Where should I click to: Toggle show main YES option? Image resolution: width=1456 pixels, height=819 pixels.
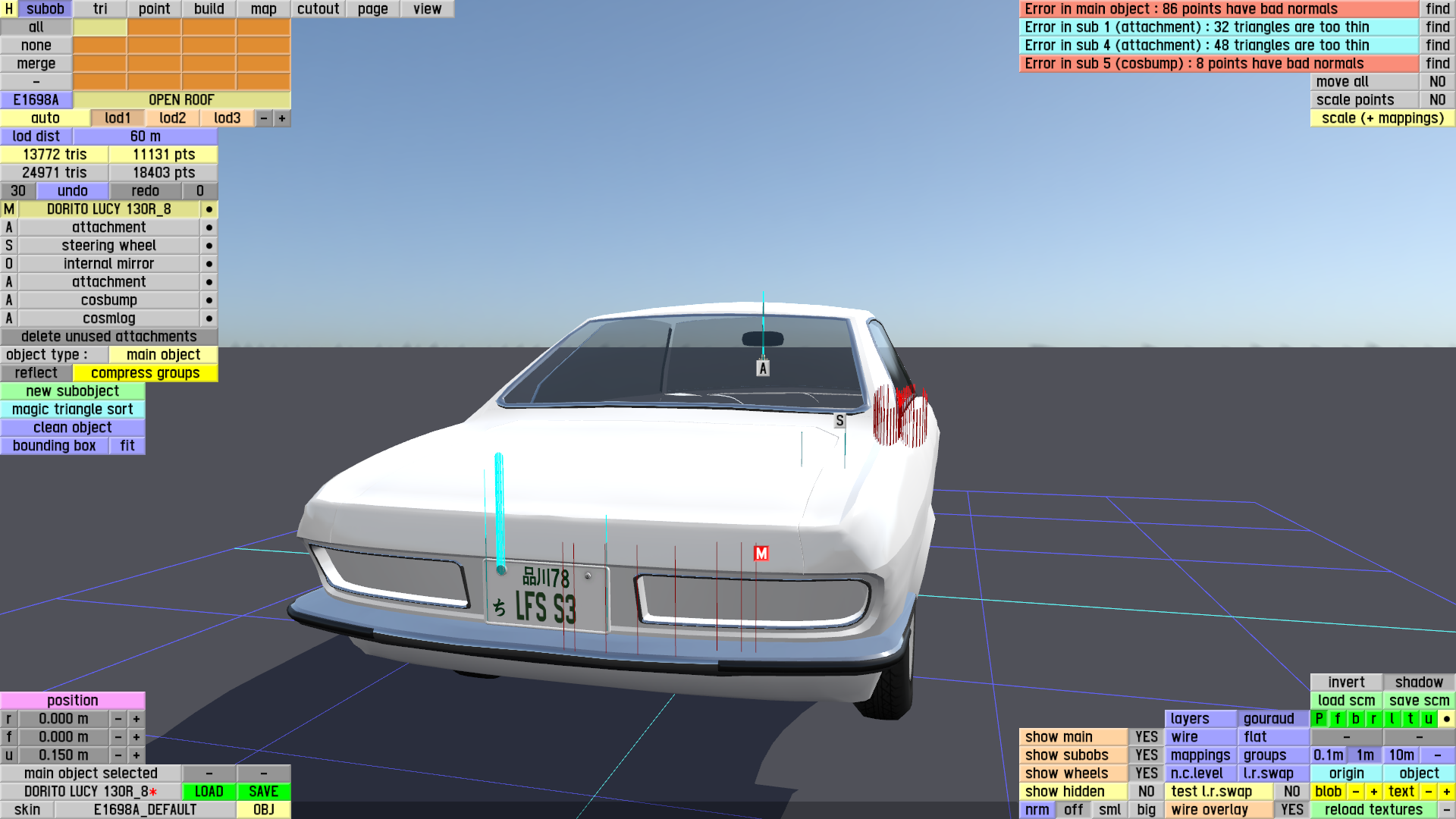[x=1146, y=736]
